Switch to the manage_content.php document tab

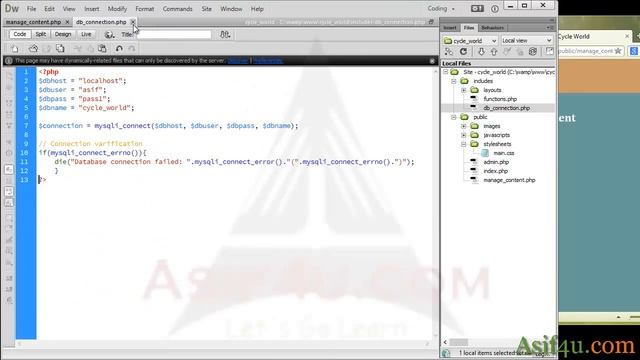pyautogui.click(x=33, y=22)
